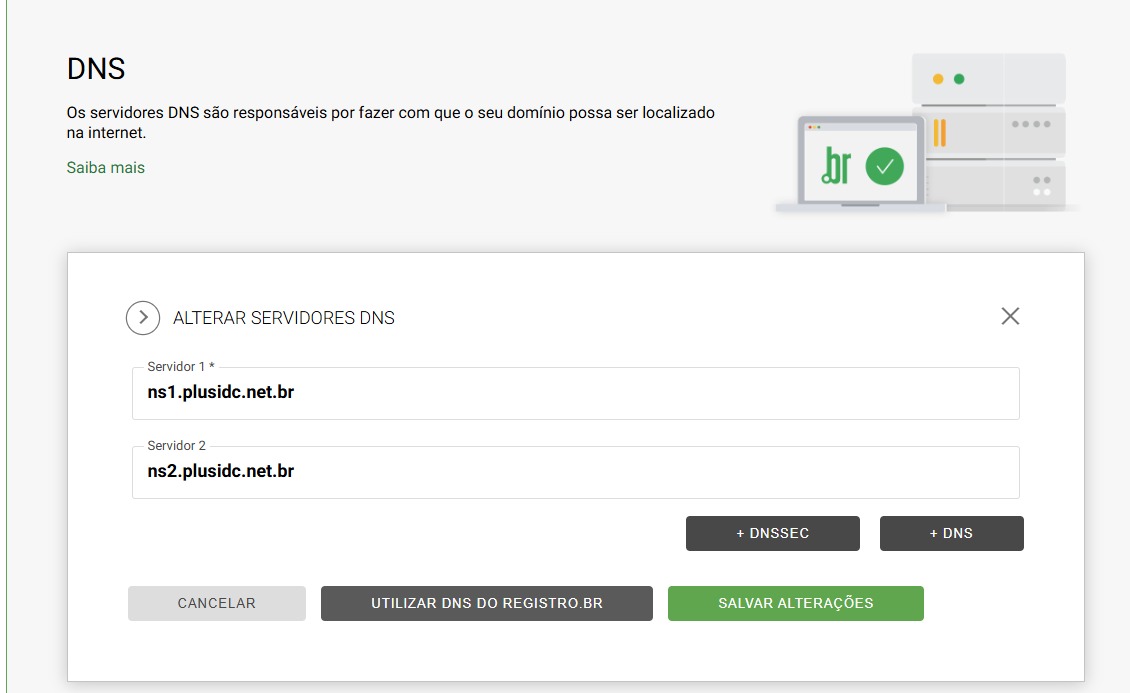Choose Utilizar DNS do Registro.br

(x=486, y=603)
